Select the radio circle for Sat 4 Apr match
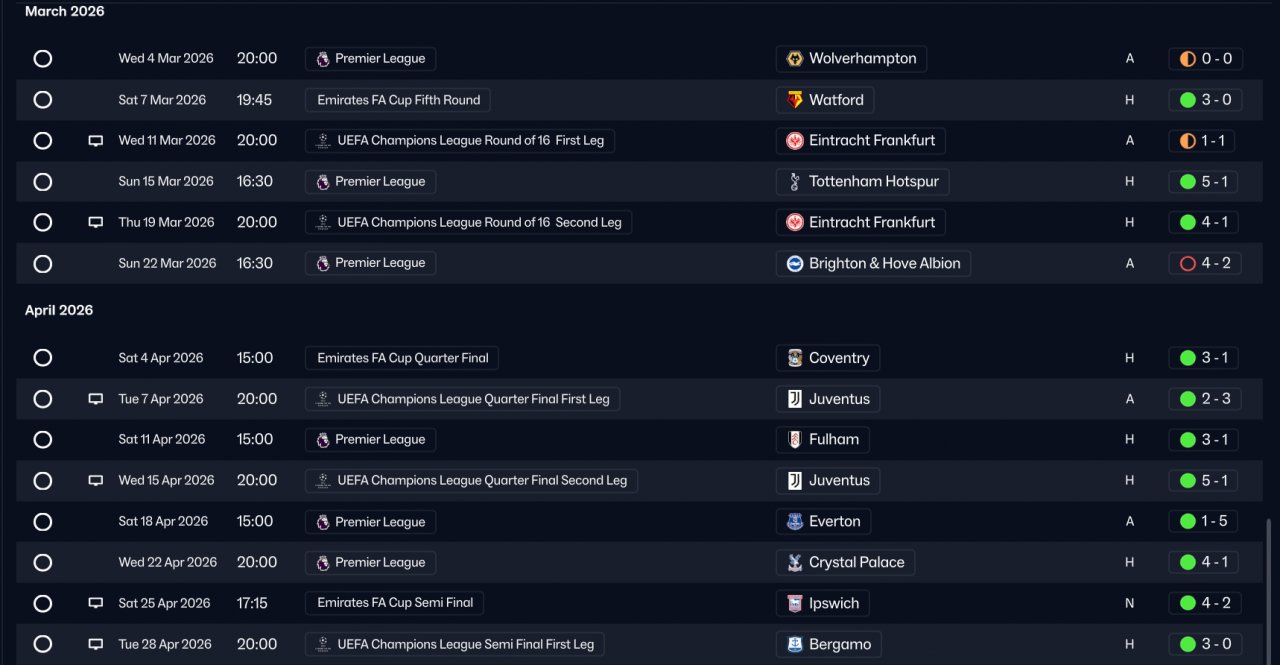1280x665 pixels. [x=43, y=358]
